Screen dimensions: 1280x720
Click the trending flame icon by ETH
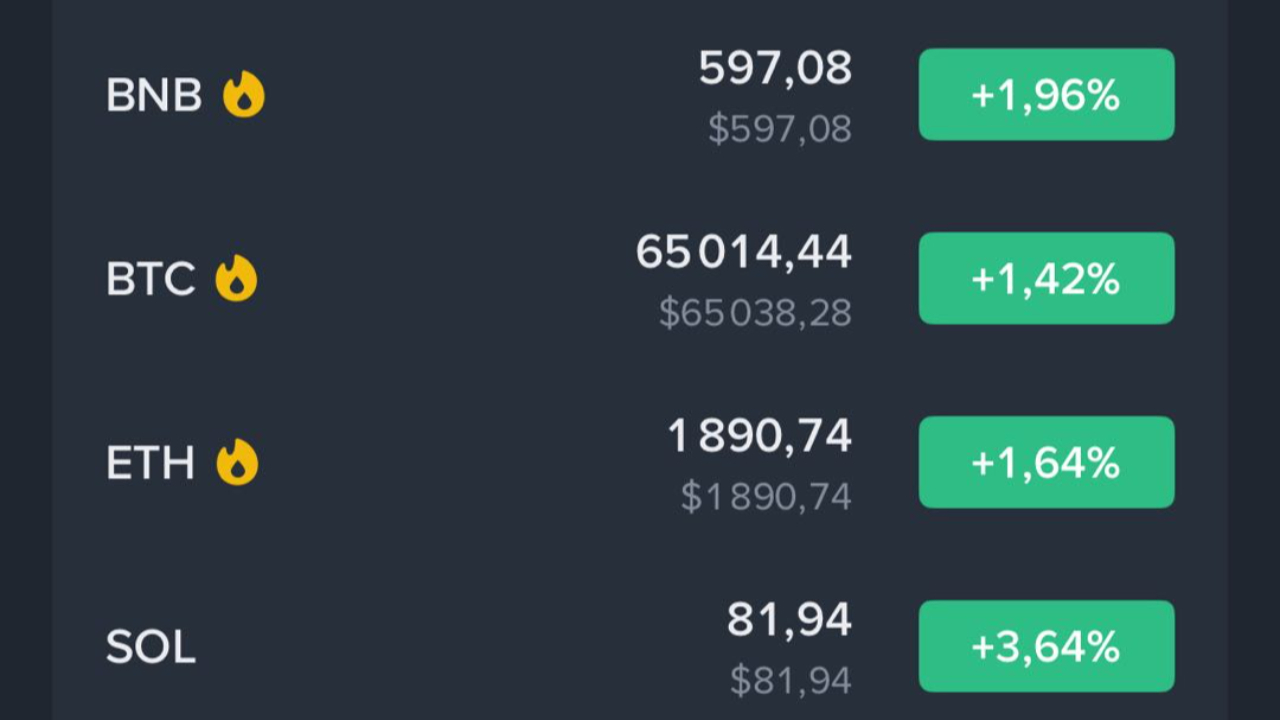tap(237, 462)
